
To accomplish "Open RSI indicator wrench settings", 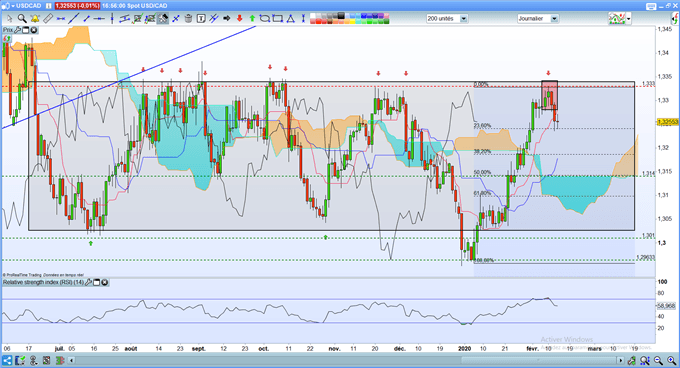I will tap(88, 282).
